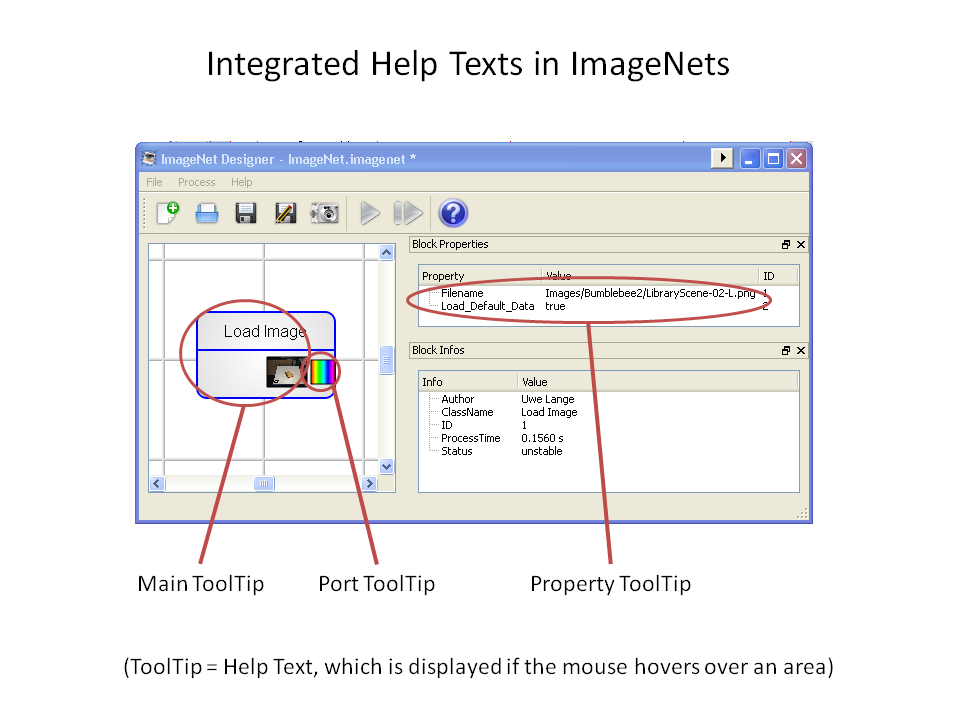Undock the Block Properties panel
Viewport: 960px width, 720px height.
(x=786, y=244)
